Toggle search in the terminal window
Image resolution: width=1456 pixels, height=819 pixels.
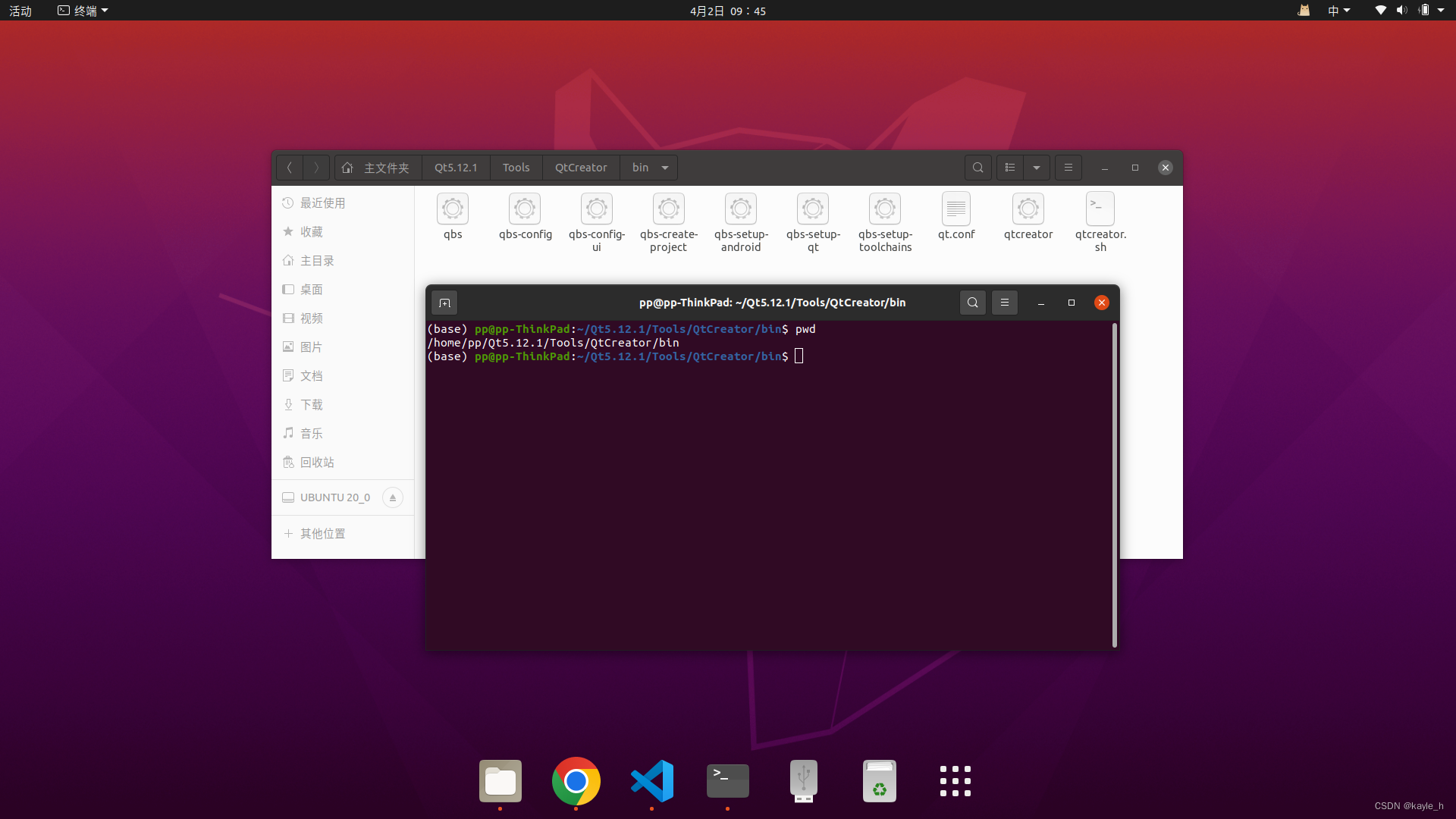click(972, 302)
